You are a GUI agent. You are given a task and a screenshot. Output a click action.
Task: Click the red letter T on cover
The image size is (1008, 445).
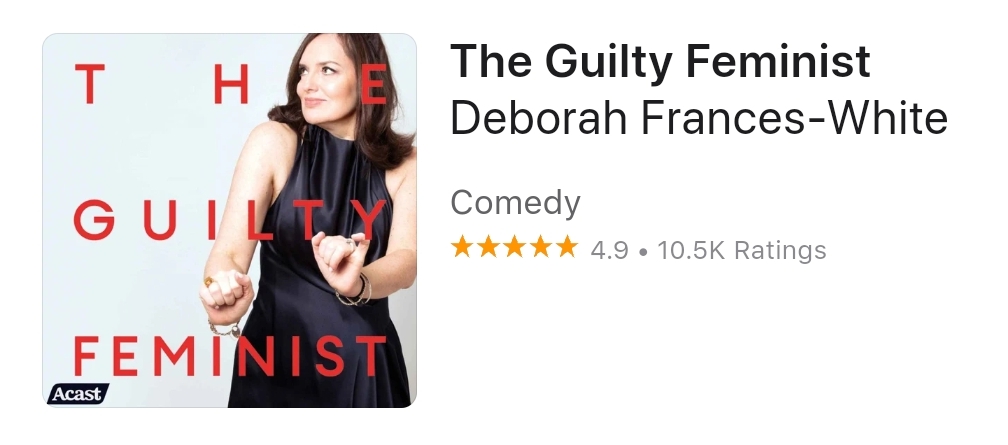coord(89,84)
